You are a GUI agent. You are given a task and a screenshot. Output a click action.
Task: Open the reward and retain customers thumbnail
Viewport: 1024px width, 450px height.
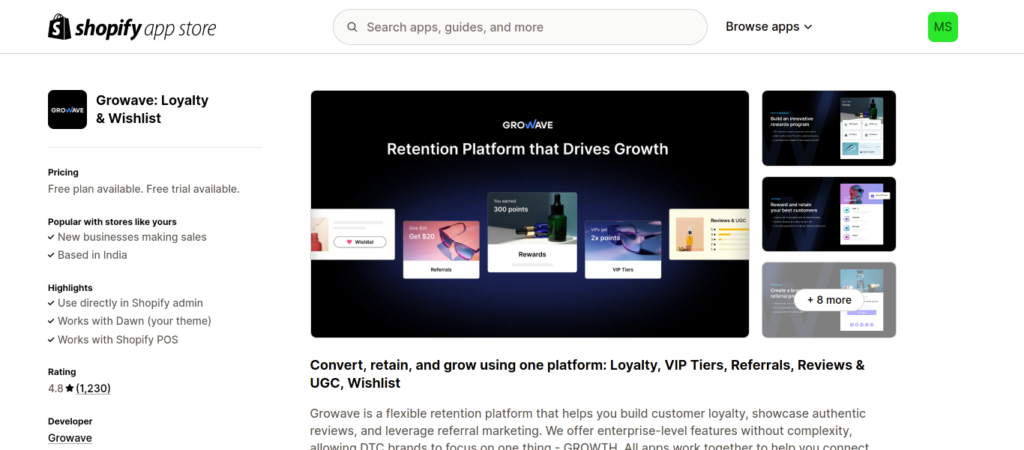point(829,214)
